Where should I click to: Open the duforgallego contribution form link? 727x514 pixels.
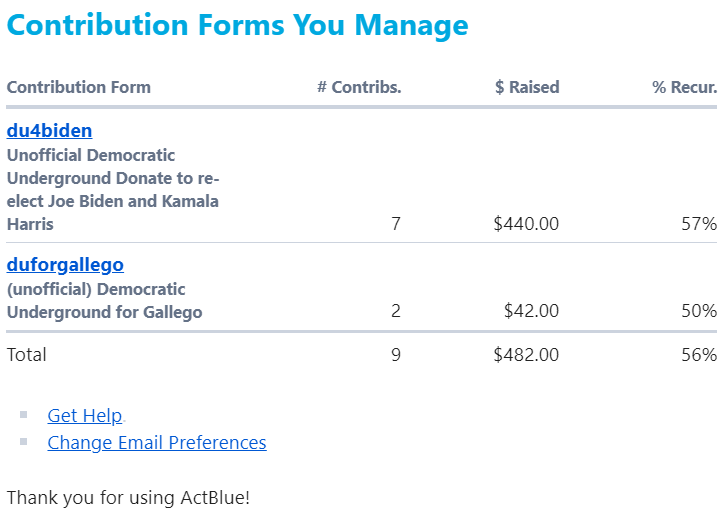click(65, 265)
